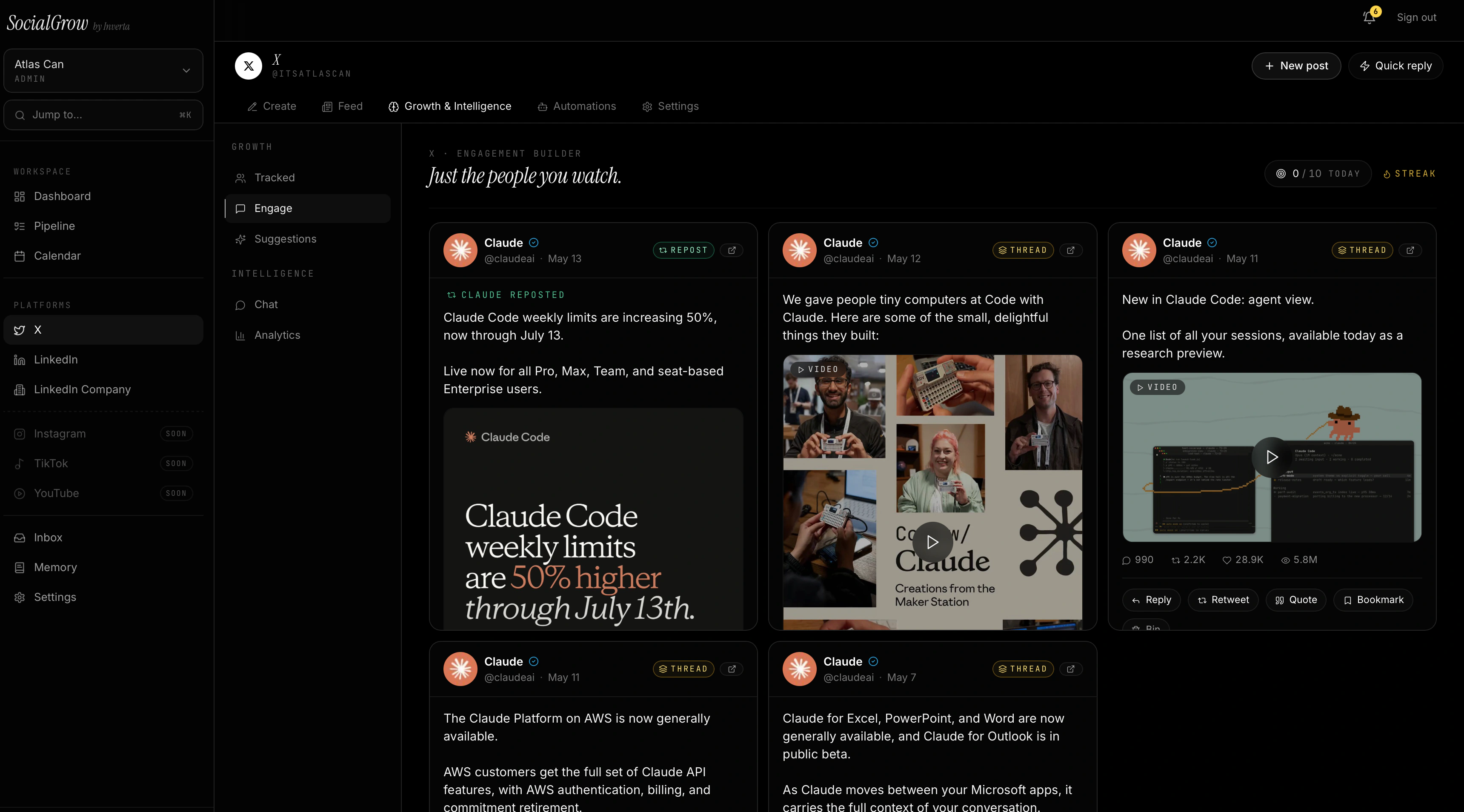Click Claude avatar on May 7 post
Screen dimensions: 1464x812
(x=800, y=669)
